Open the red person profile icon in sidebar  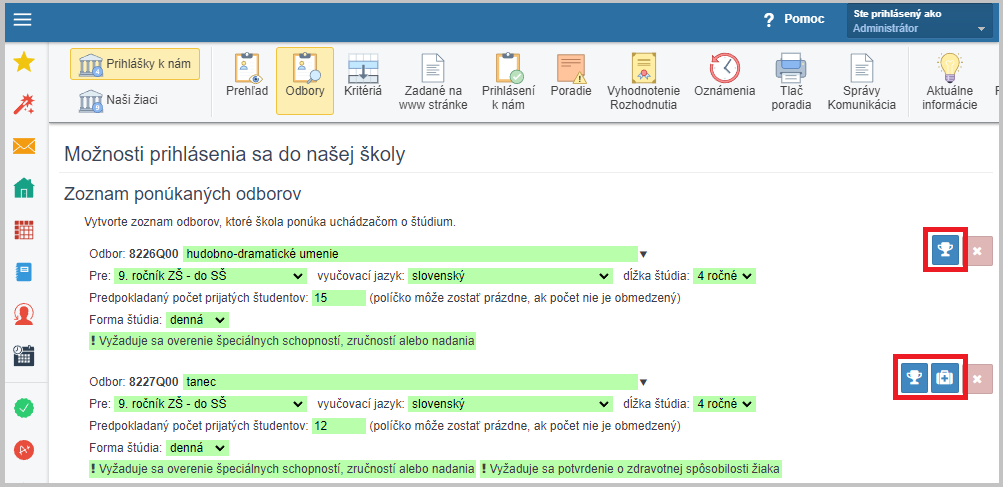pos(24,314)
